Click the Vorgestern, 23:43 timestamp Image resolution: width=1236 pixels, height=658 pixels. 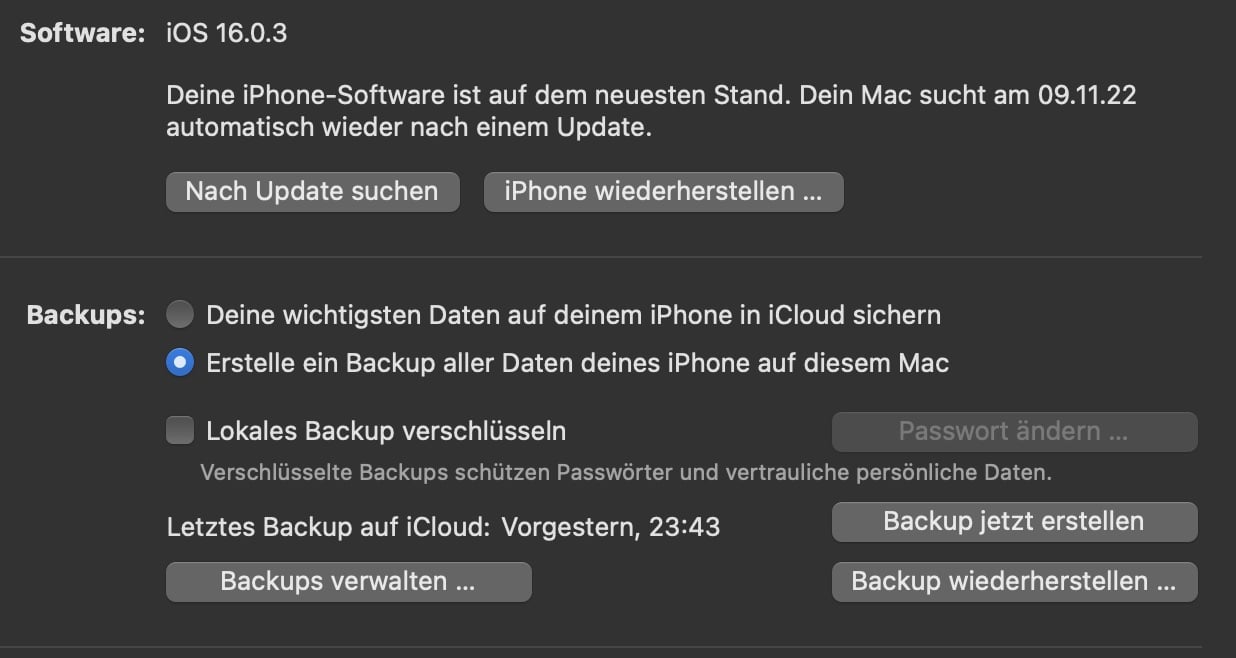click(610, 526)
